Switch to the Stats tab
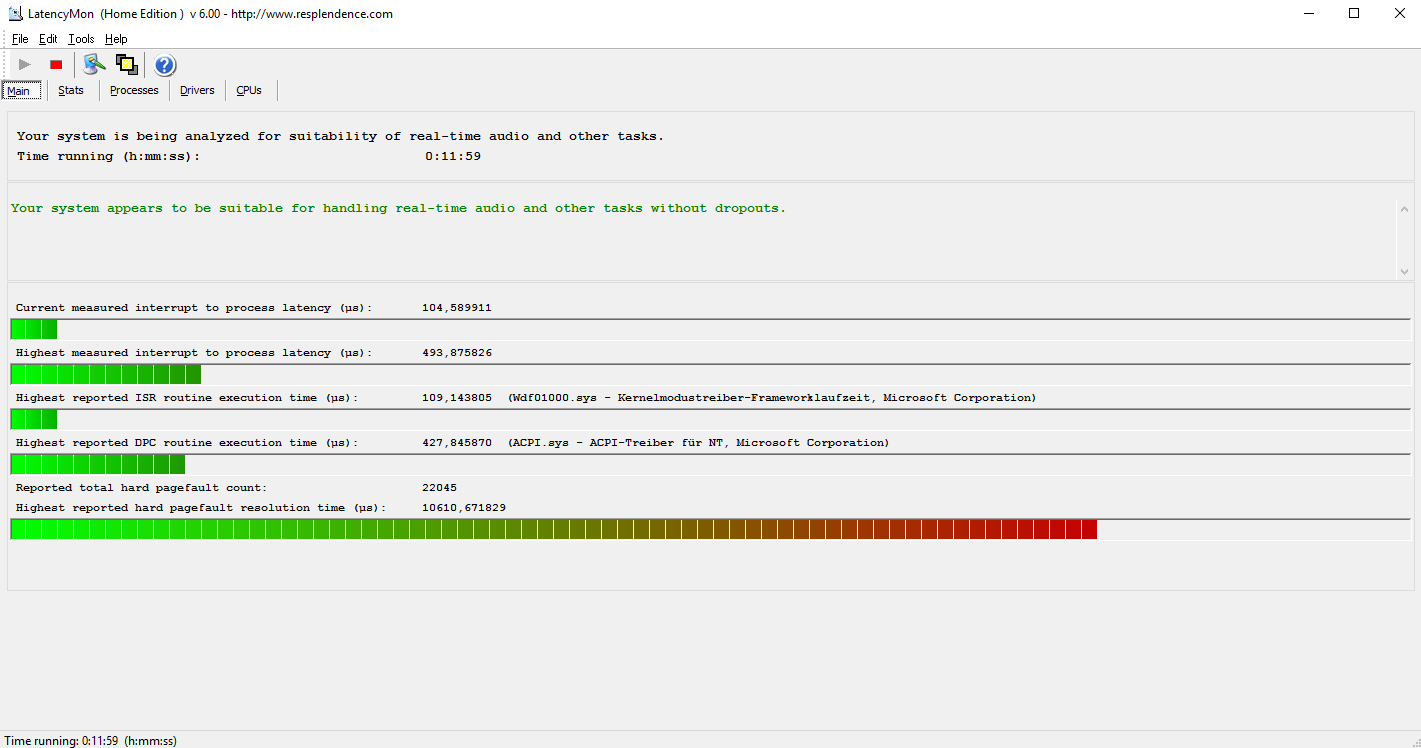This screenshot has height=748, width=1421. tap(71, 91)
